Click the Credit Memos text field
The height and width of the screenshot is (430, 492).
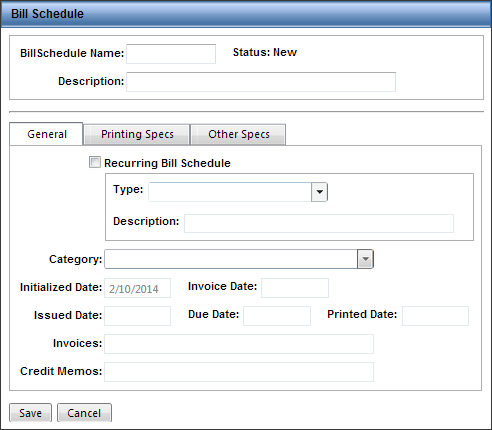239,372
